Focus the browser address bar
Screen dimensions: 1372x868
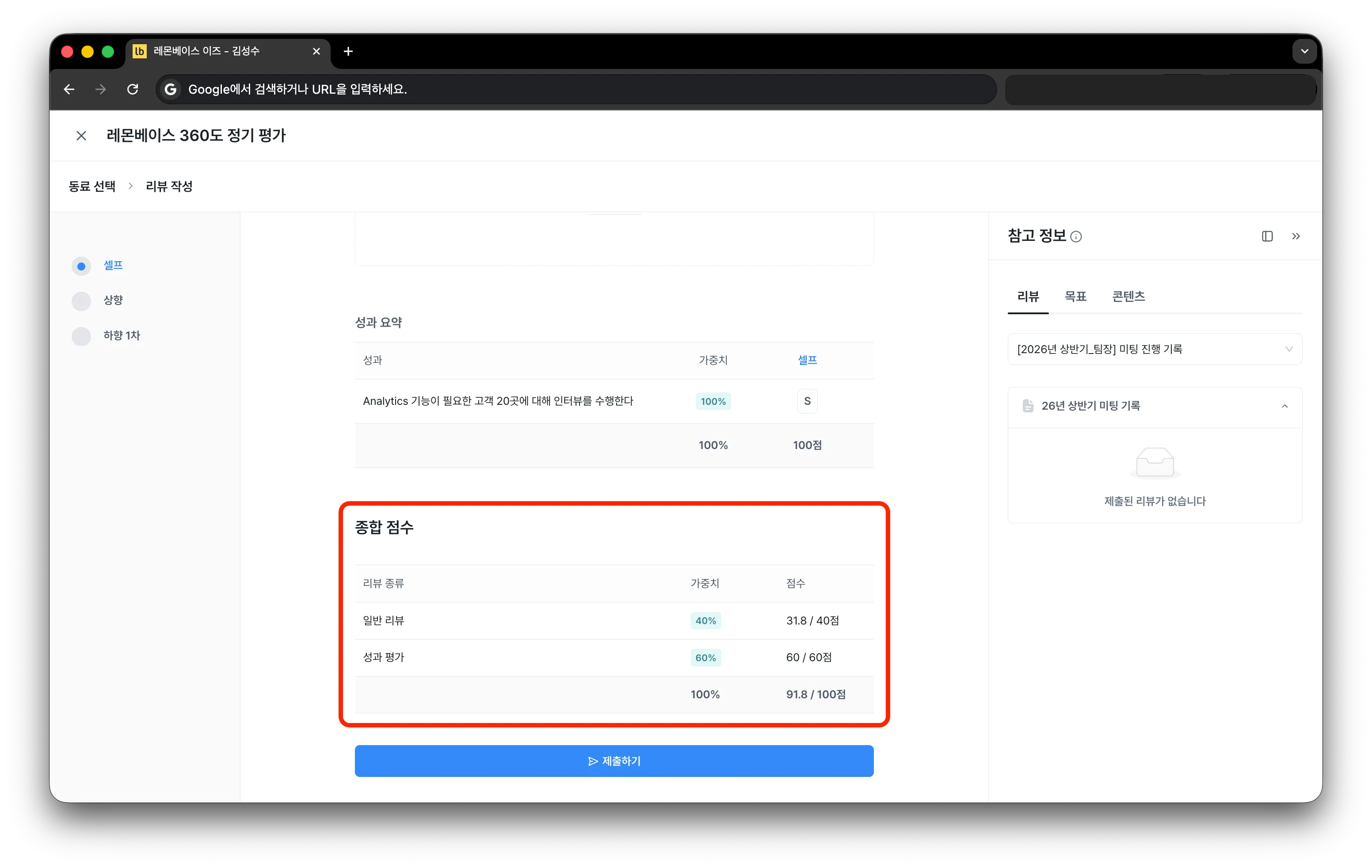pyautogui.click(x=575, y=89)
